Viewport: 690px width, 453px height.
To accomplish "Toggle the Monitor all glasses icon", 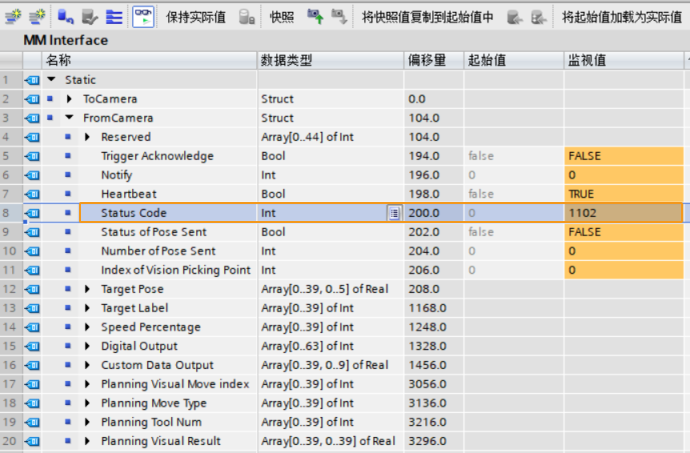I will click(143, 17).
